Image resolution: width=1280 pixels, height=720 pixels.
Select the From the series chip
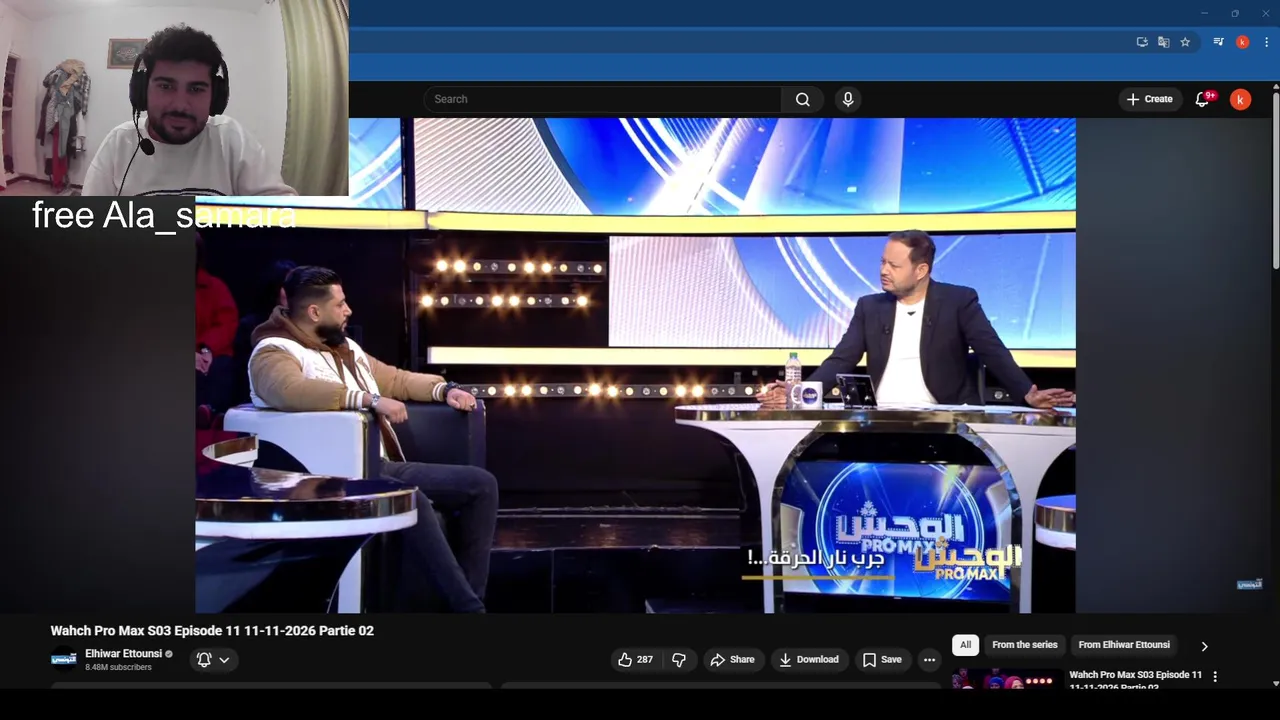point(1024,645)
